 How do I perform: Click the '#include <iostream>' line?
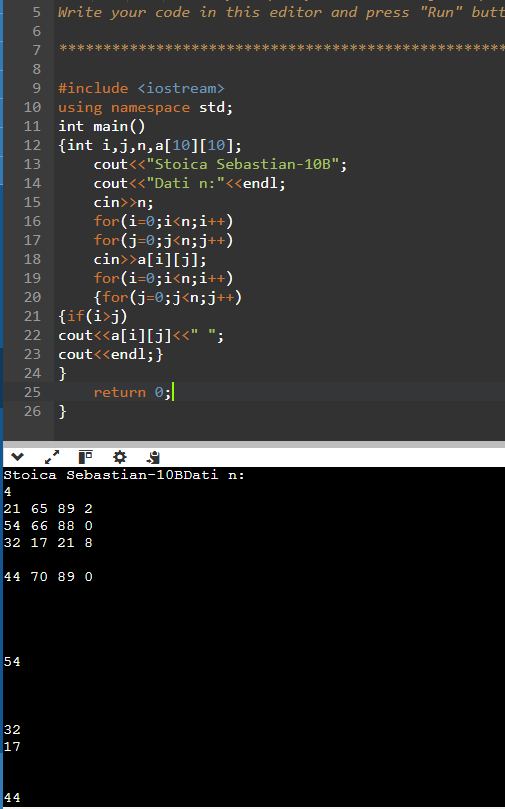tap(141, 88)
